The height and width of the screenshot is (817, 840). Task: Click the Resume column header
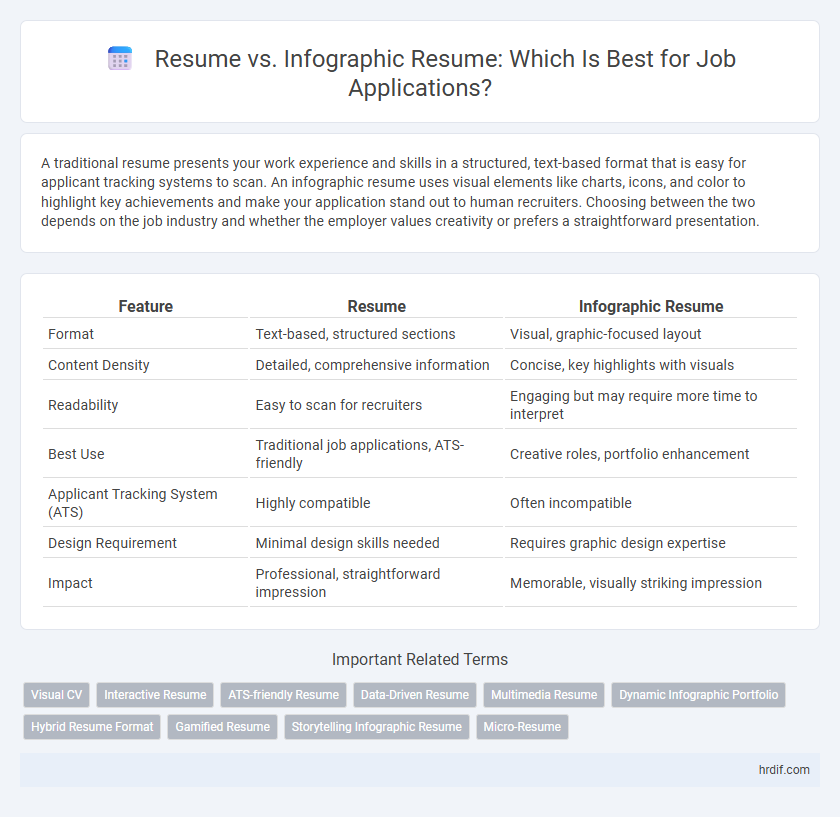377,306
